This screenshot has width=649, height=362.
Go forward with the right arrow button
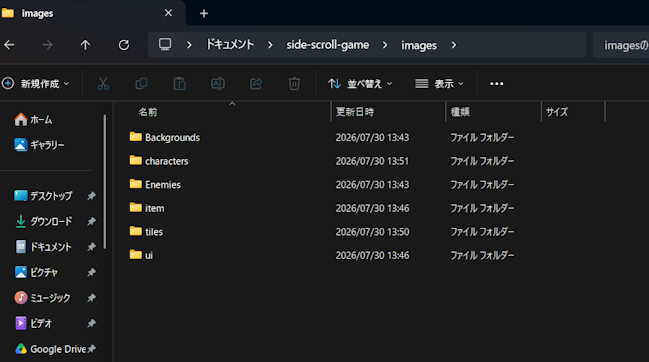(47, 45)
